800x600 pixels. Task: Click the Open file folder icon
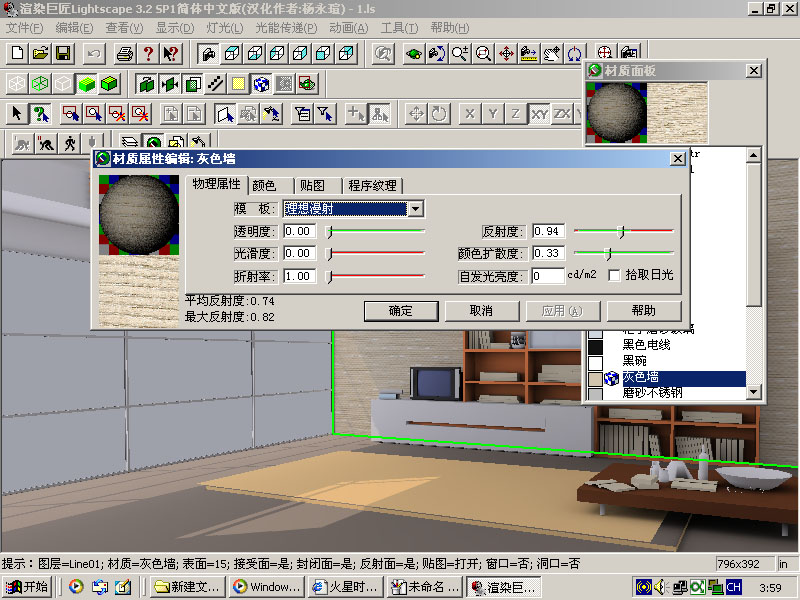40,53
